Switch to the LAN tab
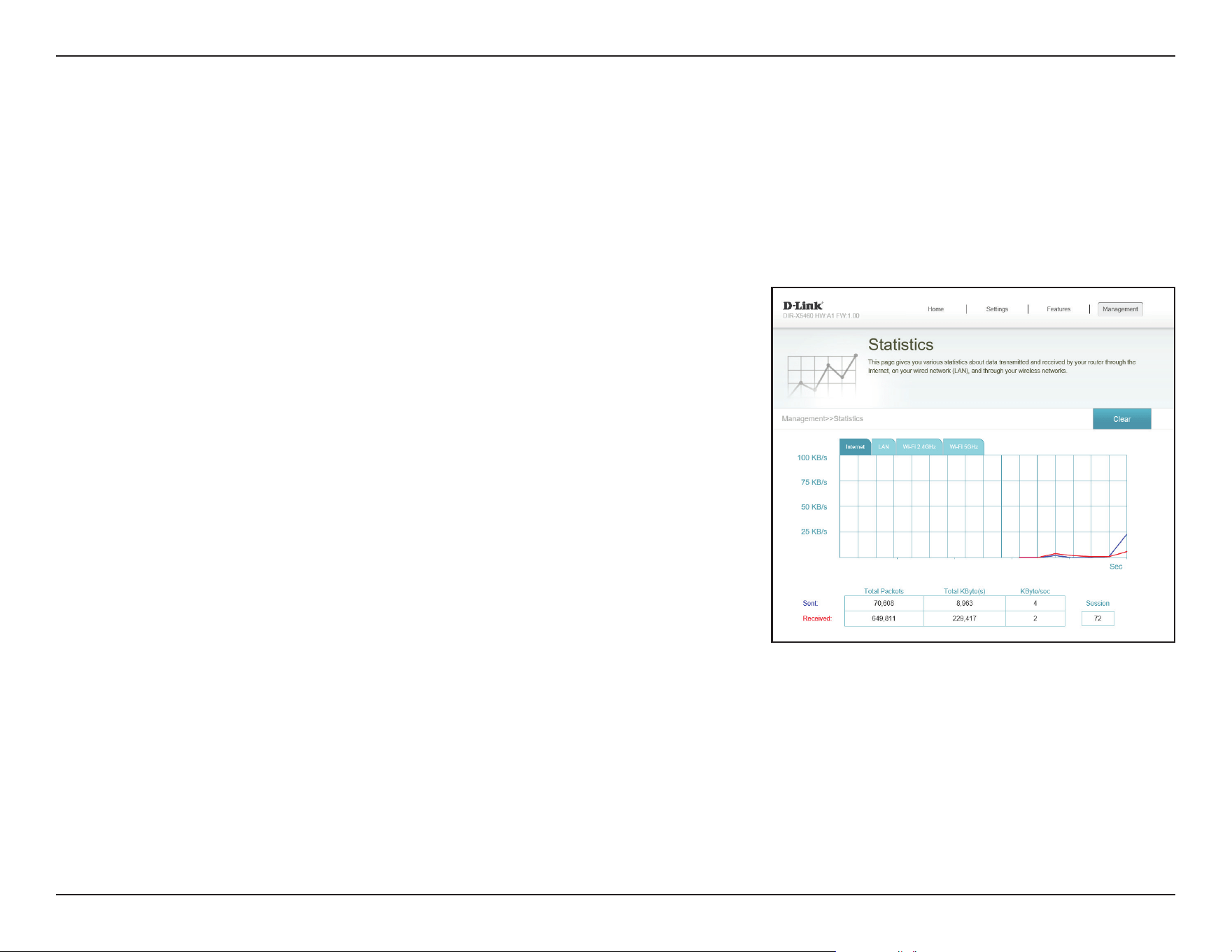 (x=884, y=447)
